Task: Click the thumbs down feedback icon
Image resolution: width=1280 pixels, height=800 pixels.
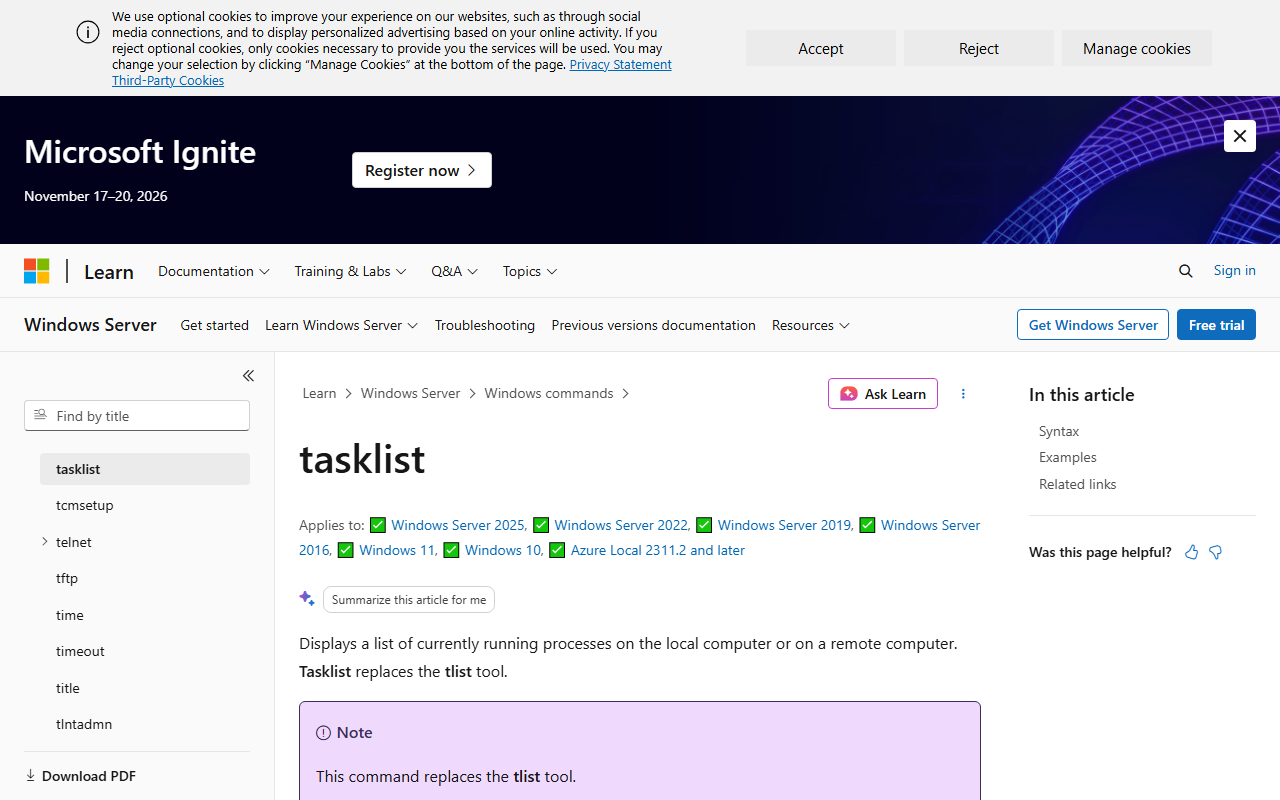Action: pos(1216,552)
